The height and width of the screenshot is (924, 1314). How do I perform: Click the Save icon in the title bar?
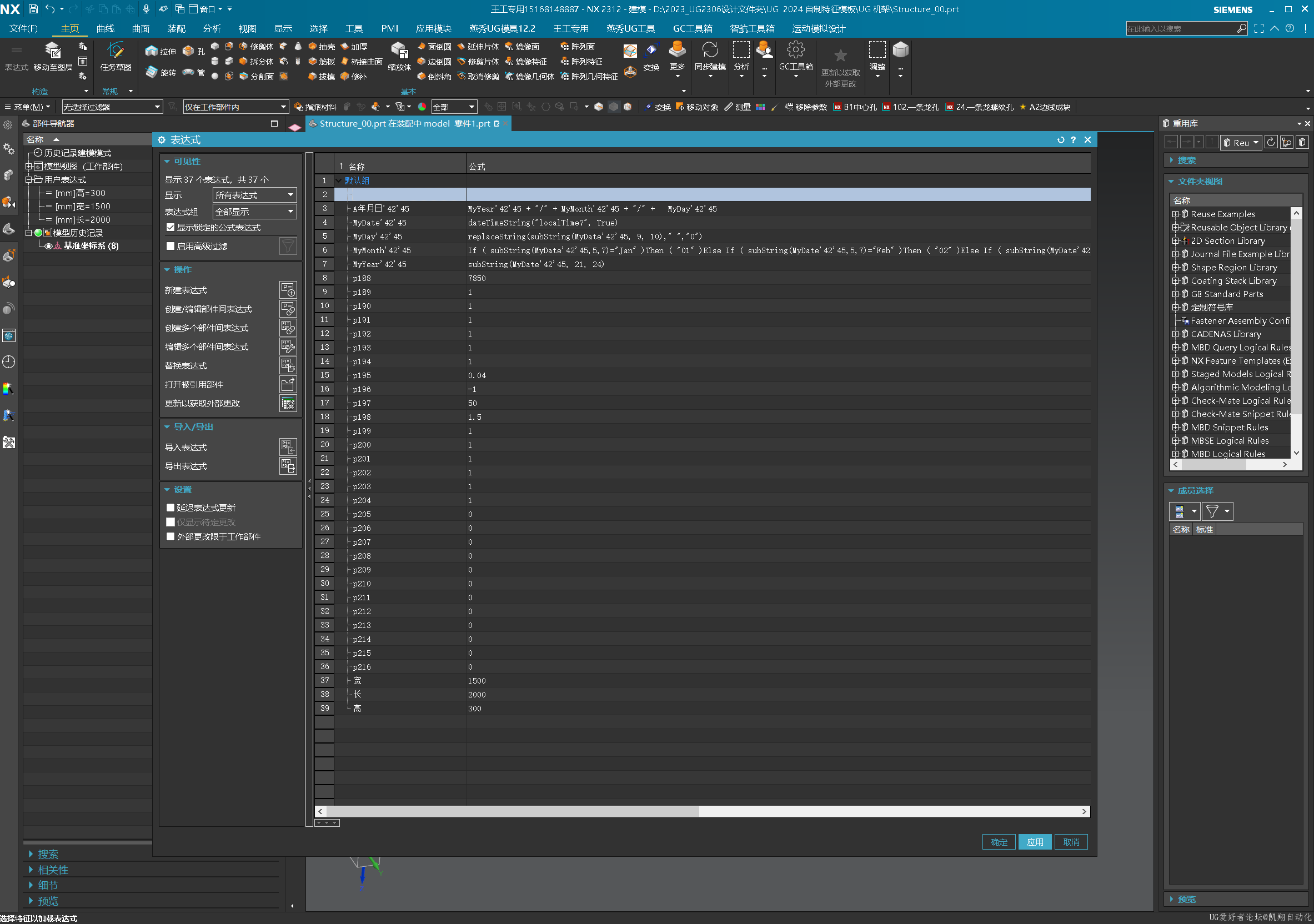(x=33, y=9)
